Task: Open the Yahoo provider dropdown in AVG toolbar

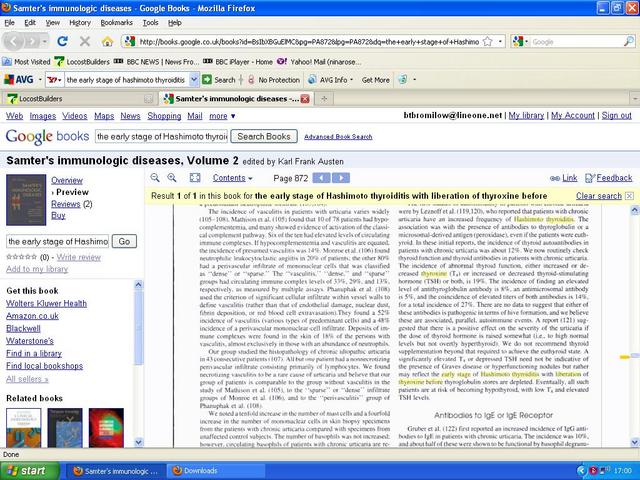Action: (55, 80)
